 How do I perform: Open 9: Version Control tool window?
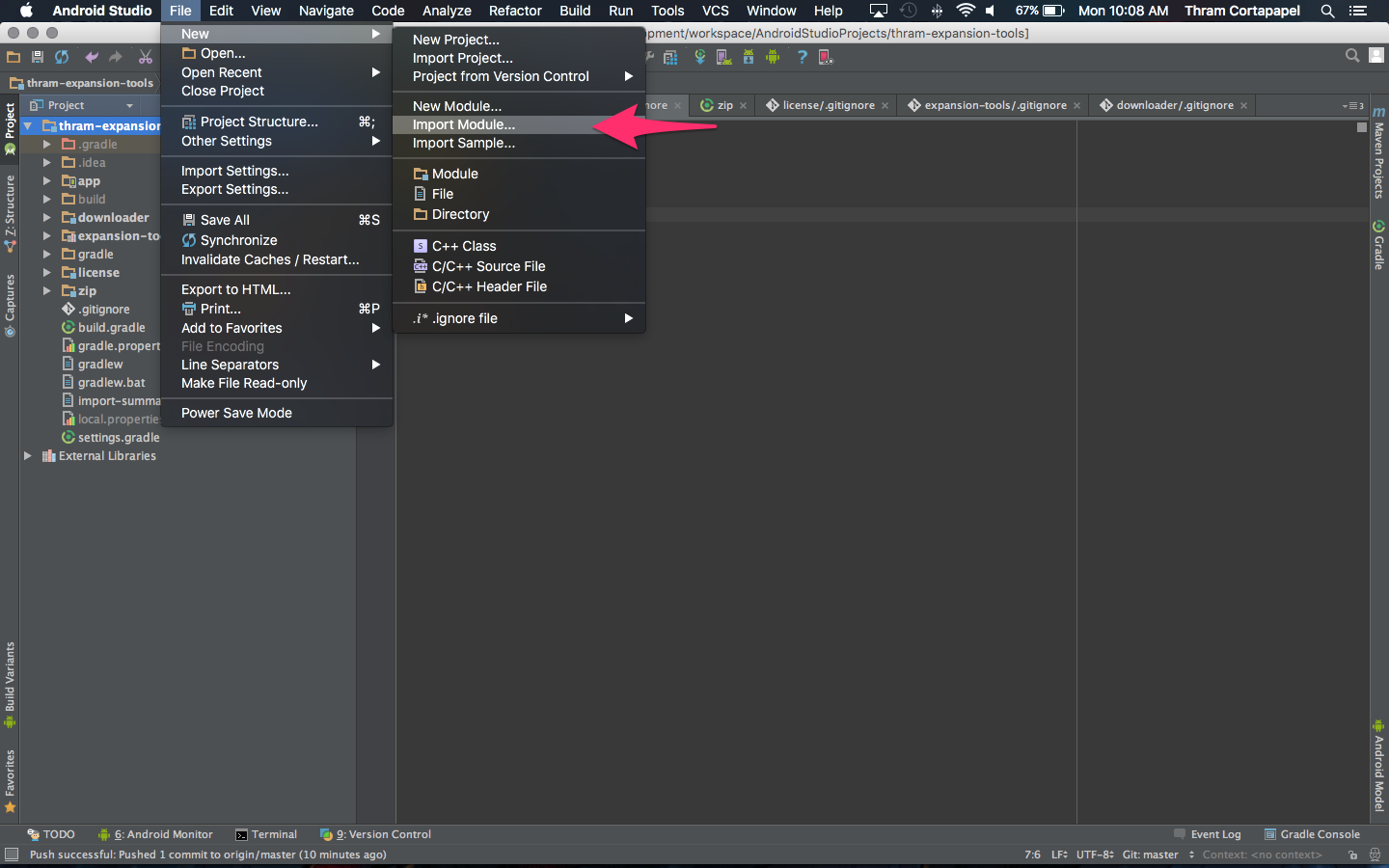coord(376,834)
